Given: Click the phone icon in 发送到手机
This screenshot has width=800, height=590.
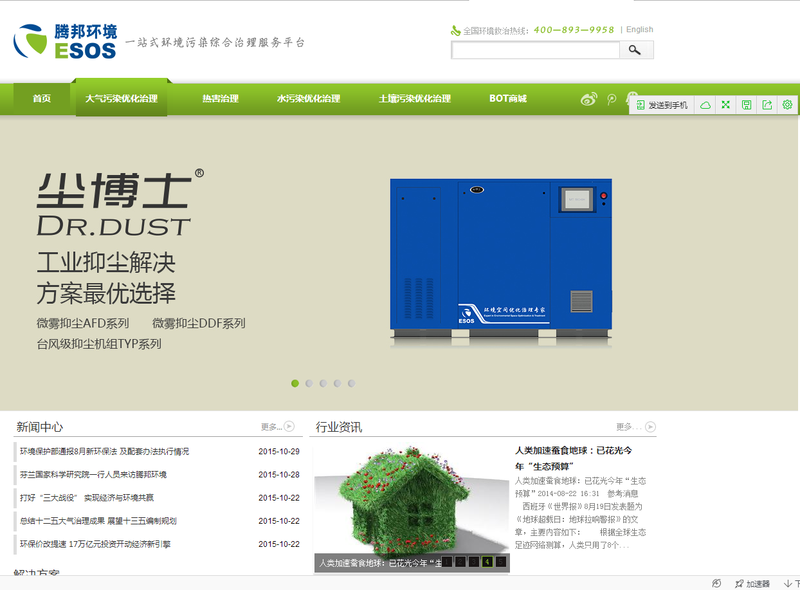Looking at the screenshot, I should 640,105.
